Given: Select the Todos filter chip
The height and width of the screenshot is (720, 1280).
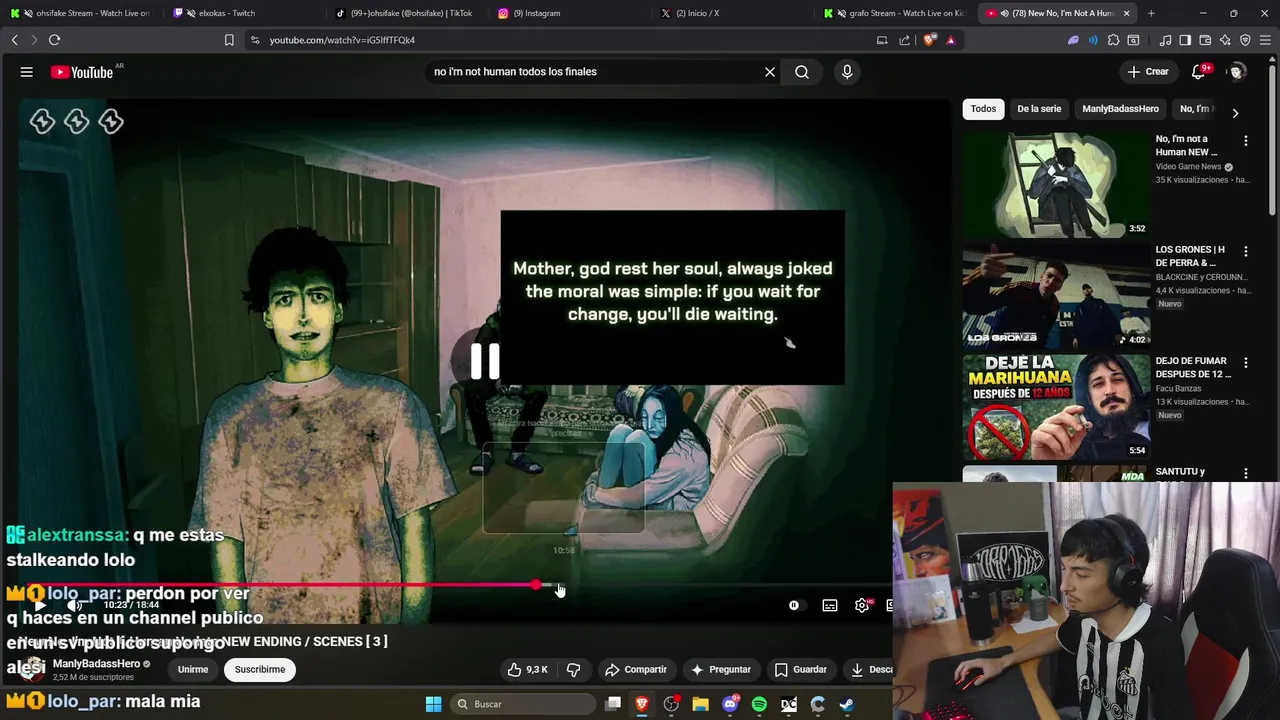Looking at the screenshot, I should pyautogui.click(x=983, y=109).
